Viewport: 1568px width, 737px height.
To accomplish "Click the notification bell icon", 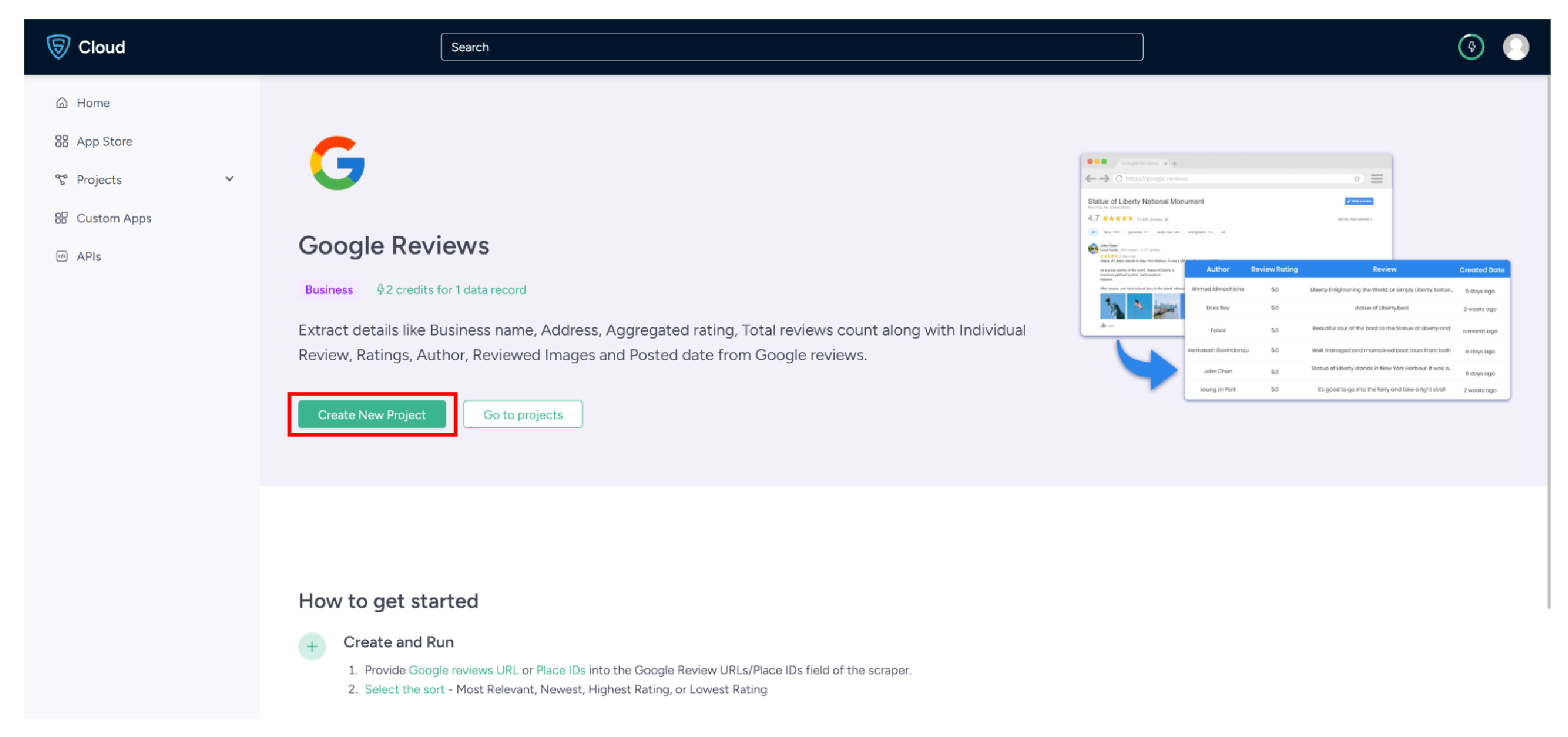I will (x=1471, y=47).
